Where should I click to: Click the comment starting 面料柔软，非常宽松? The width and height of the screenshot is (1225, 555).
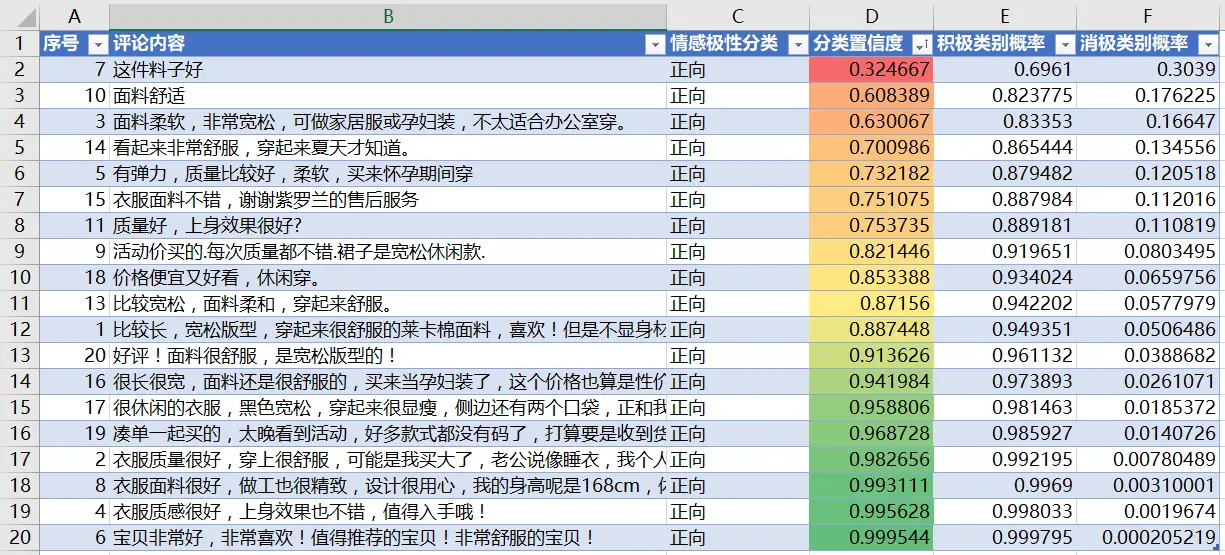coord(388,122)
